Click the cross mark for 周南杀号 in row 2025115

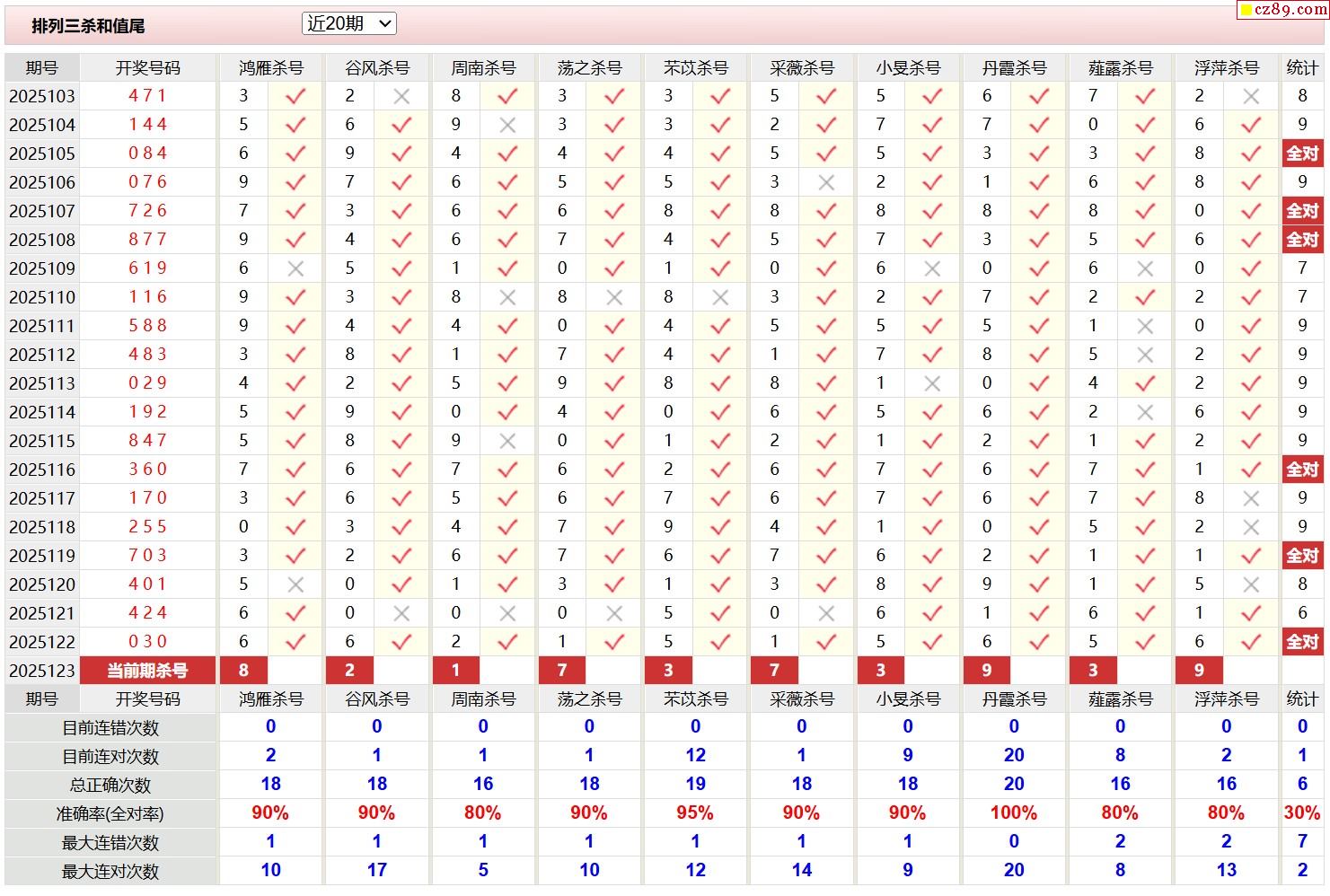pyautogui.click(x=507, y=441)
